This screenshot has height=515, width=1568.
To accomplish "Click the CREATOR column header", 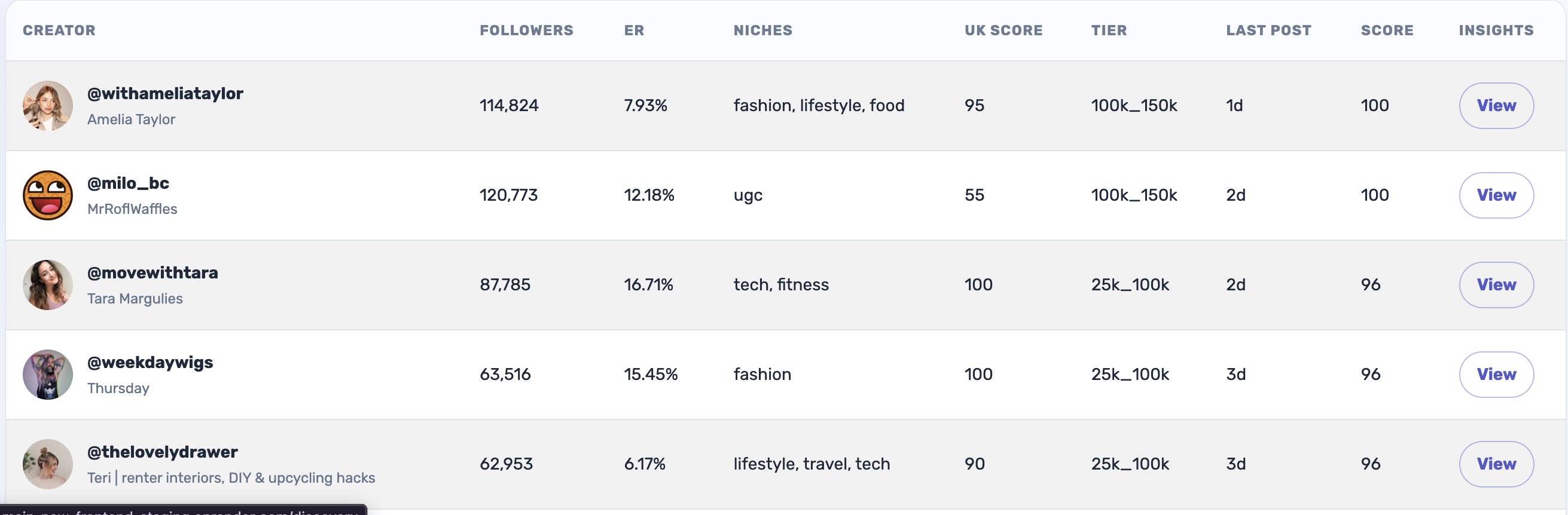I will (x=59, y=30).
